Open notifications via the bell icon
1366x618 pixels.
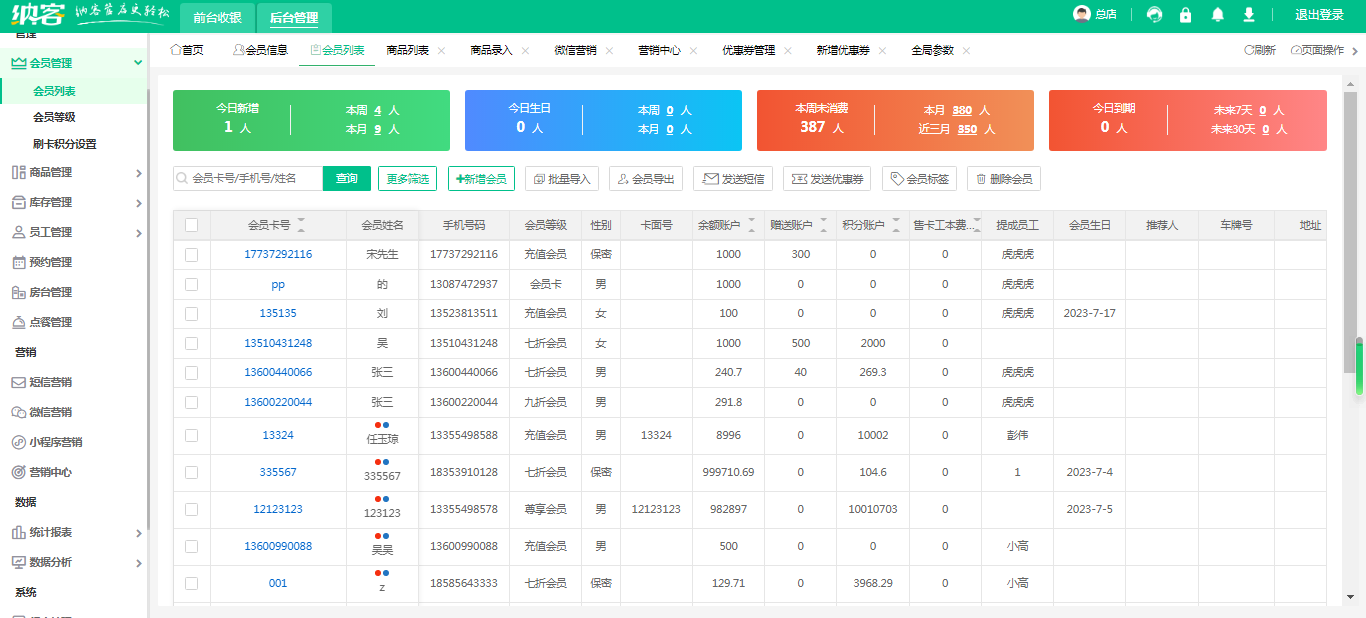1216,15
